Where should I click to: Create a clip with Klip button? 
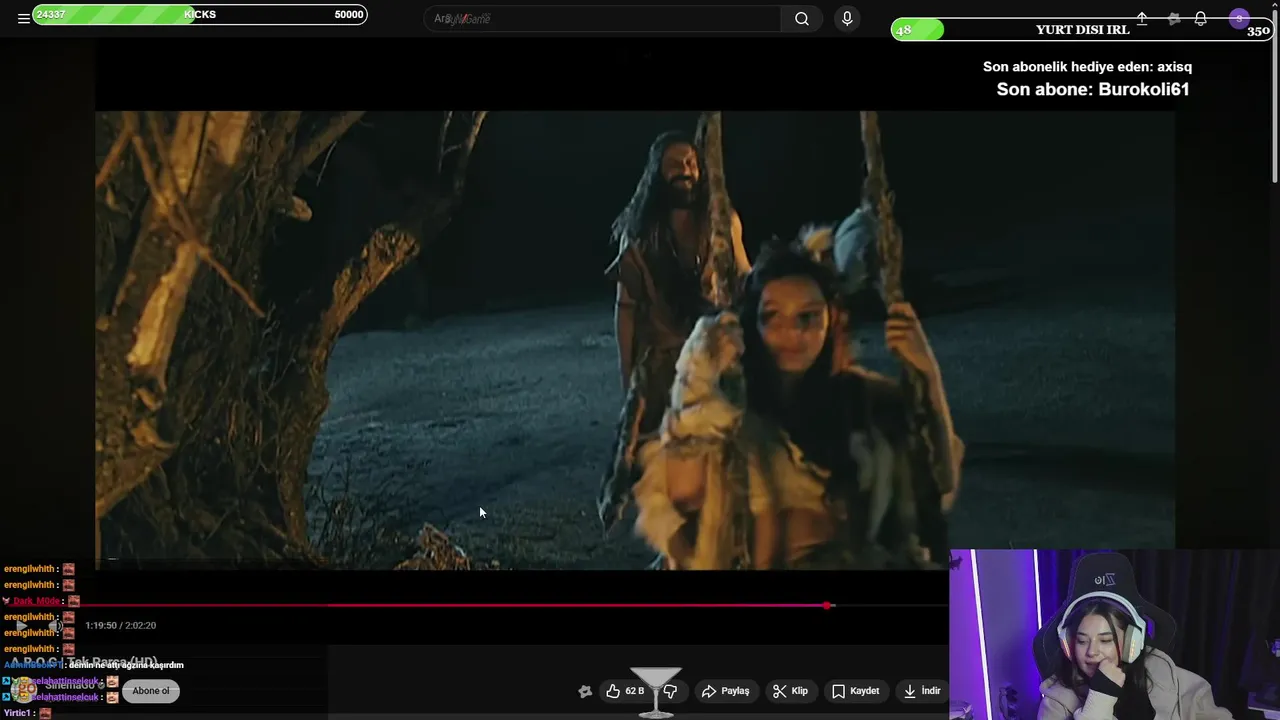point(791,691)
